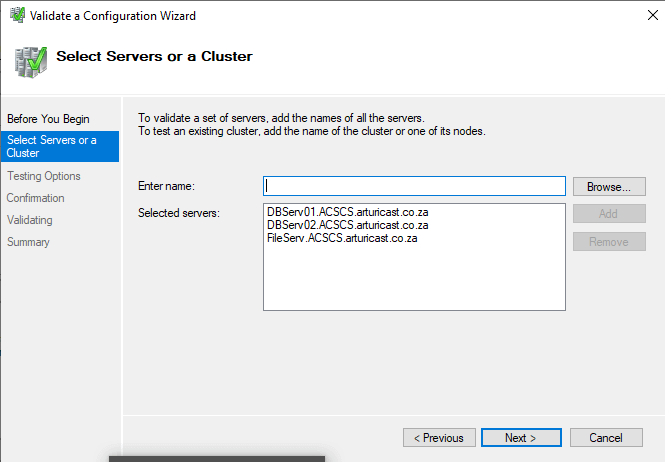Open the Testing Options step
This screenshot has width=665, height=462.
pos(44,176)
